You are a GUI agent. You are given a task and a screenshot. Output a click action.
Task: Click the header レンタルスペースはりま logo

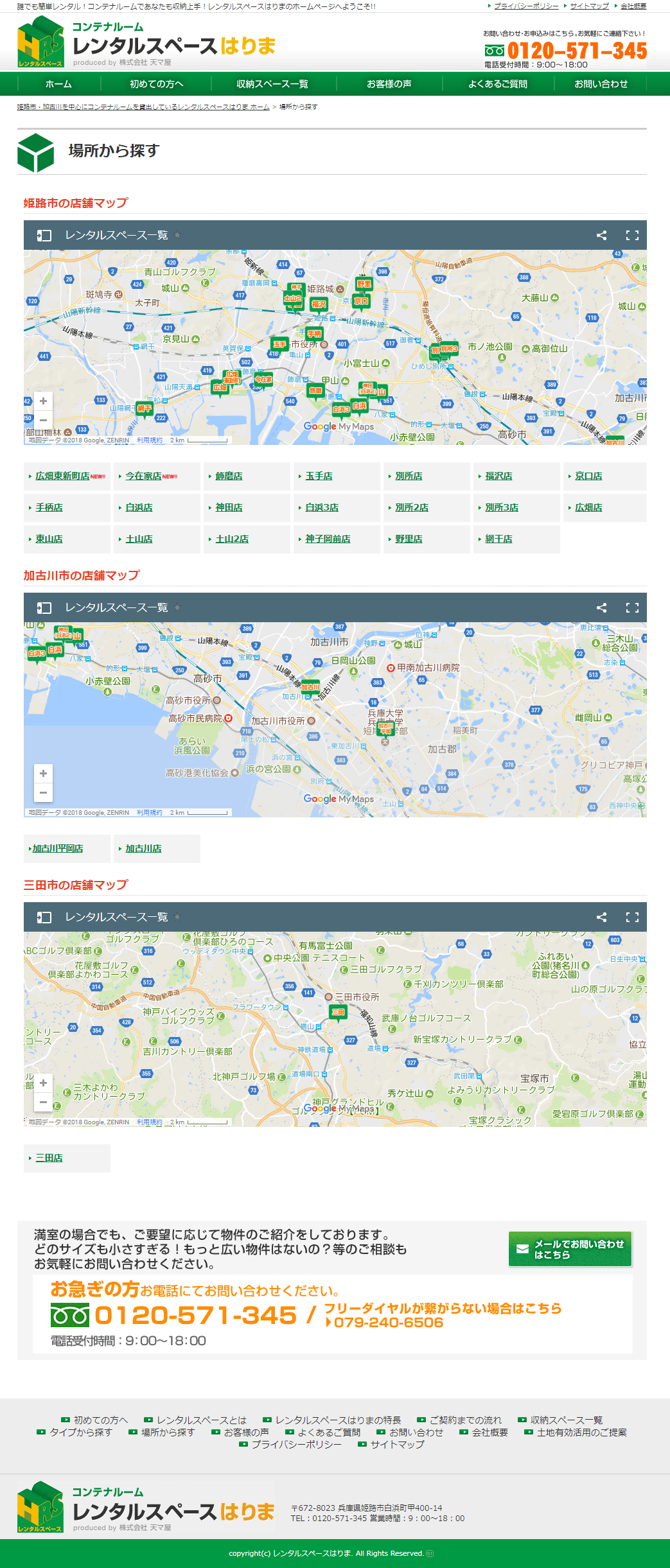pyautogui.click(x=146, y=42)
